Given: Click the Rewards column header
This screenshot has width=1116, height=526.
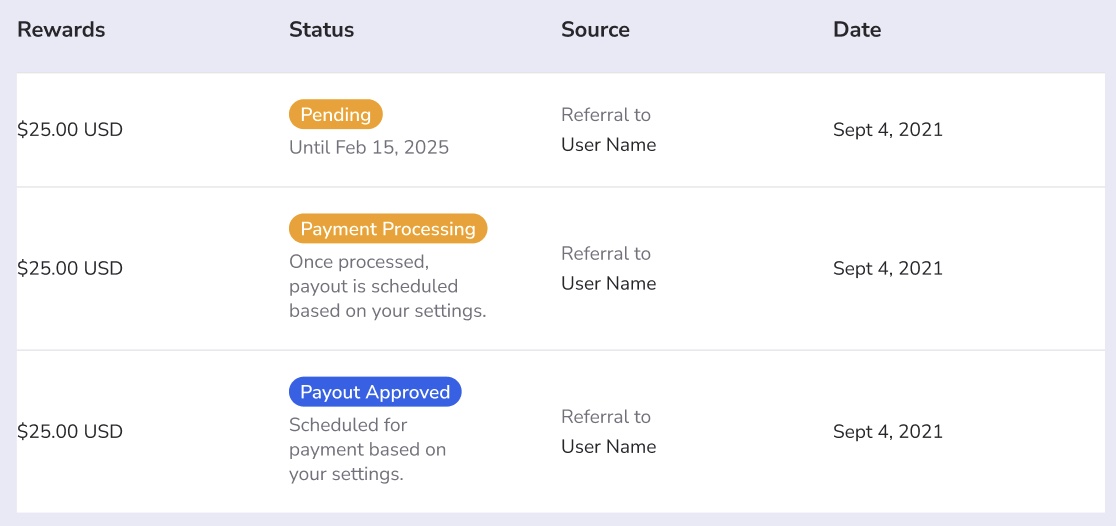Looking at the screenshot, I should tap(61, 30).
